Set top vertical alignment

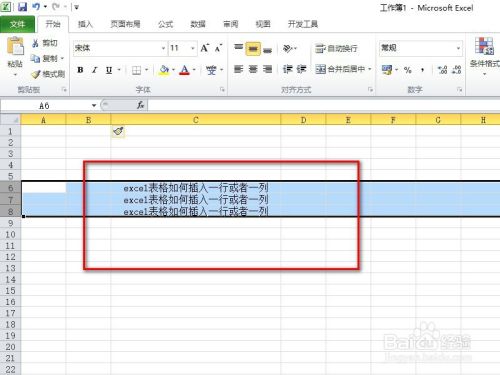(238, 49)
